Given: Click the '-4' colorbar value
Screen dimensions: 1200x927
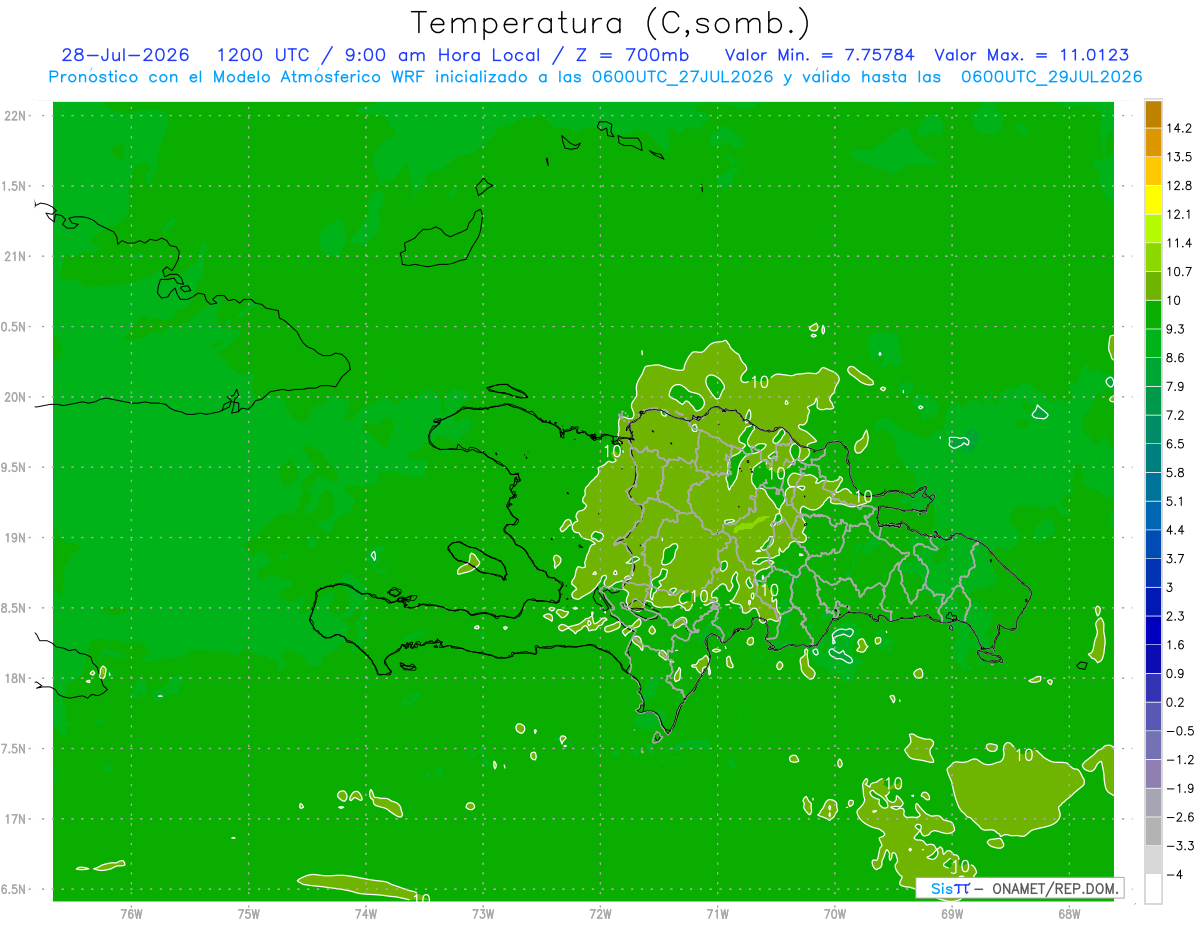Looking at the screenshot, I should point(1174,875).
